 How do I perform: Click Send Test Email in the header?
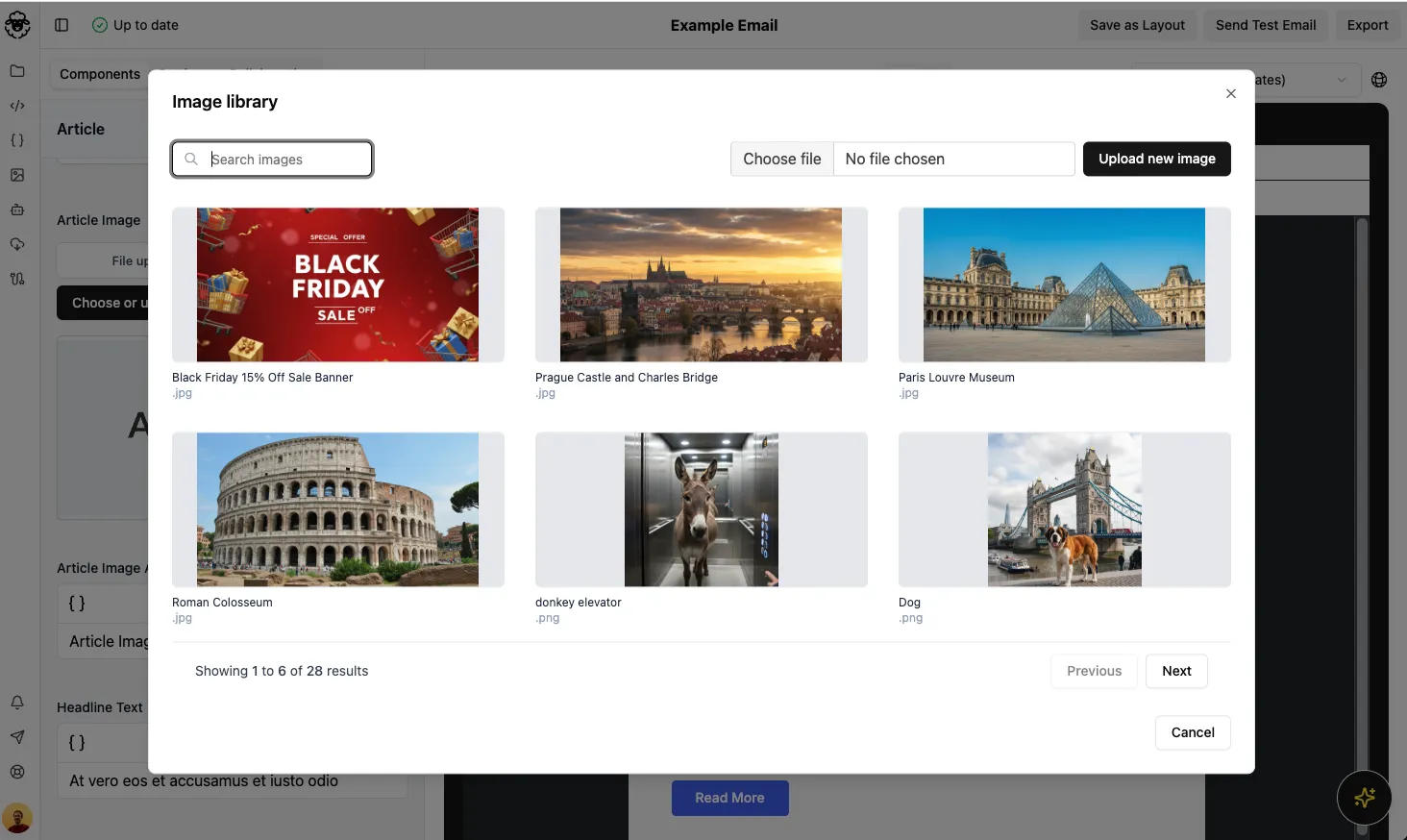(1266, 25)
